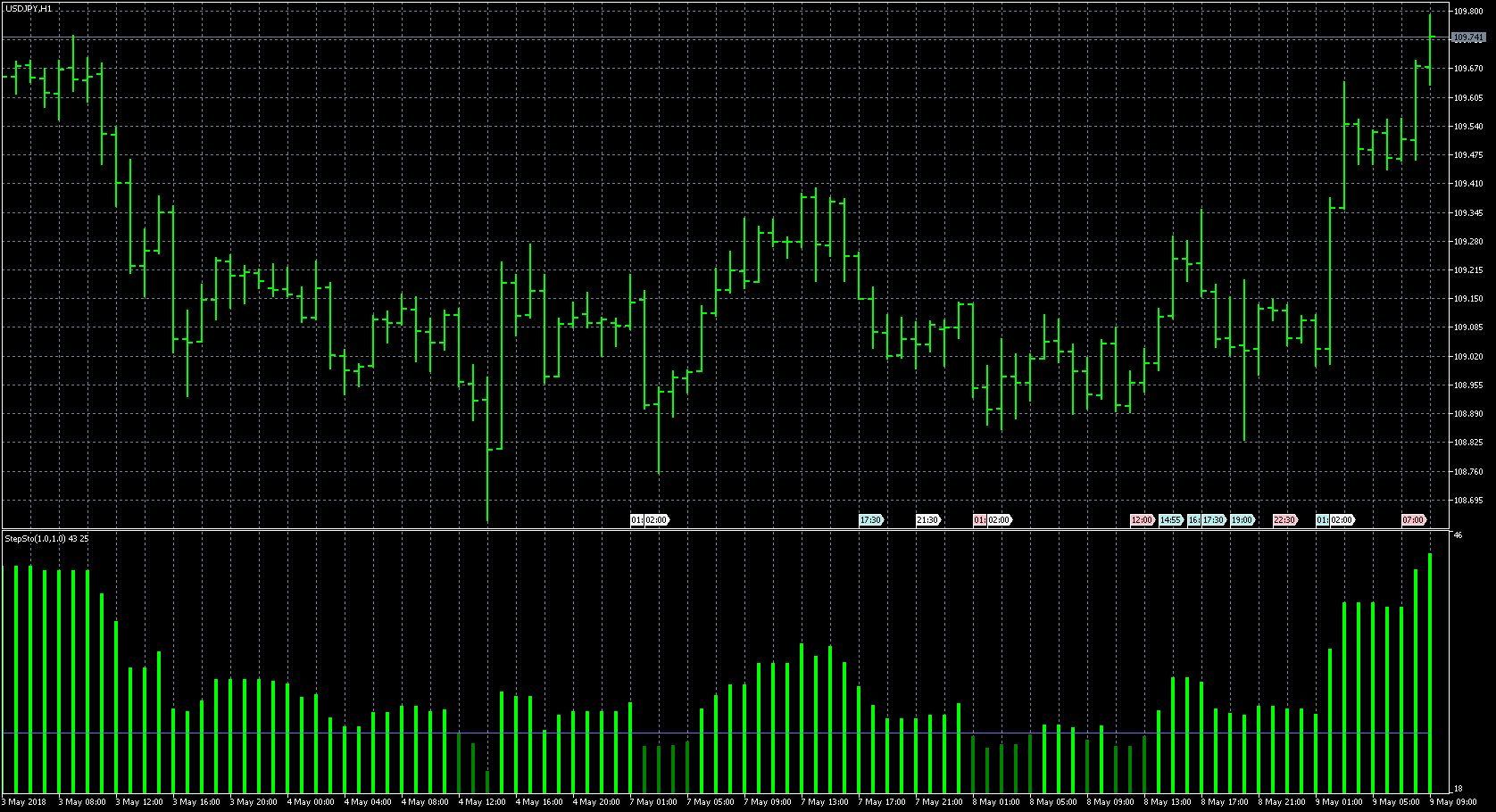Viewport: 1496px width, 812px height.
Task: Select the pink 22:30 event marker
Action: [1285, 520]
